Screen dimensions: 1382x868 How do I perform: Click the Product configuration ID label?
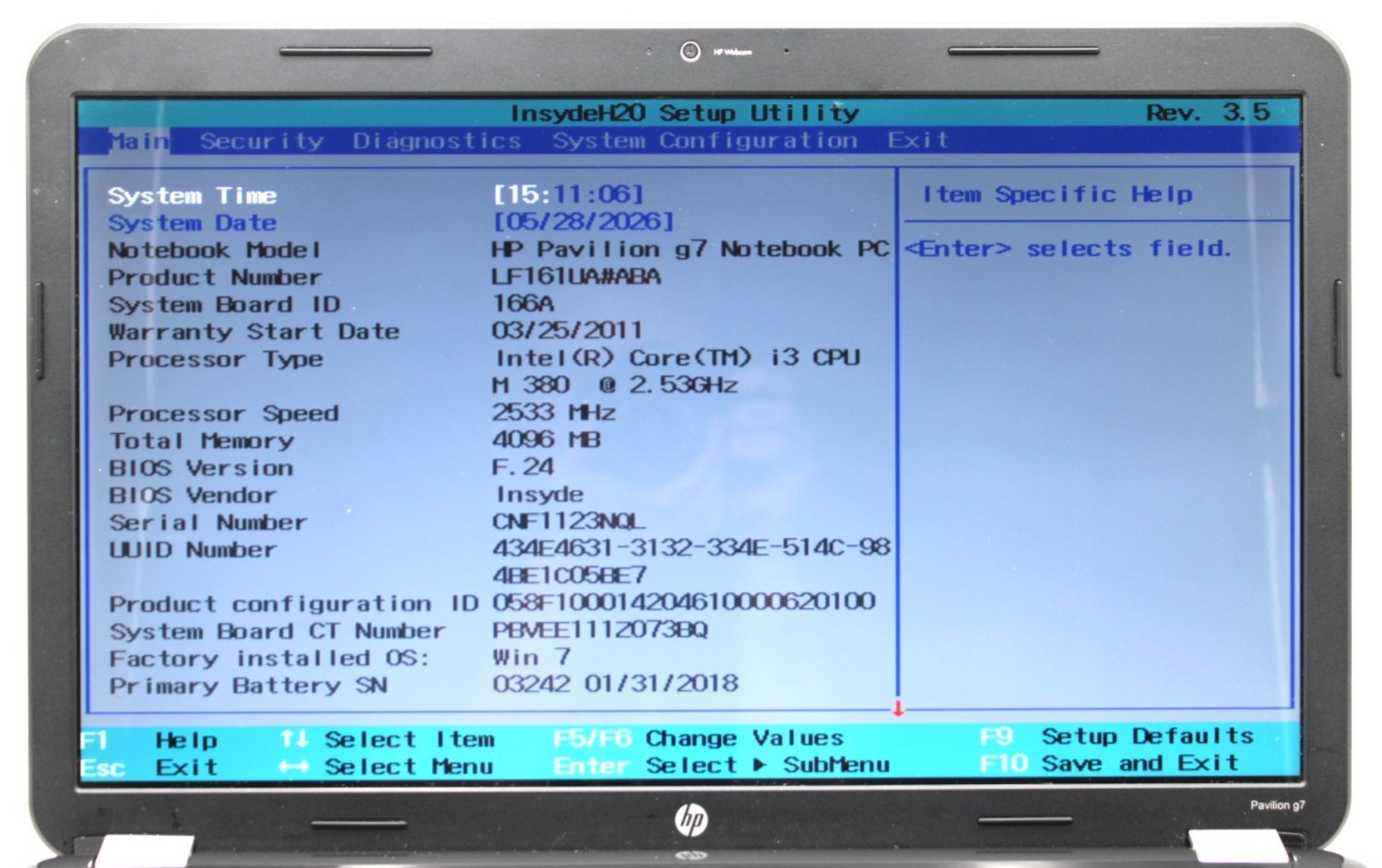coord(294,604)
